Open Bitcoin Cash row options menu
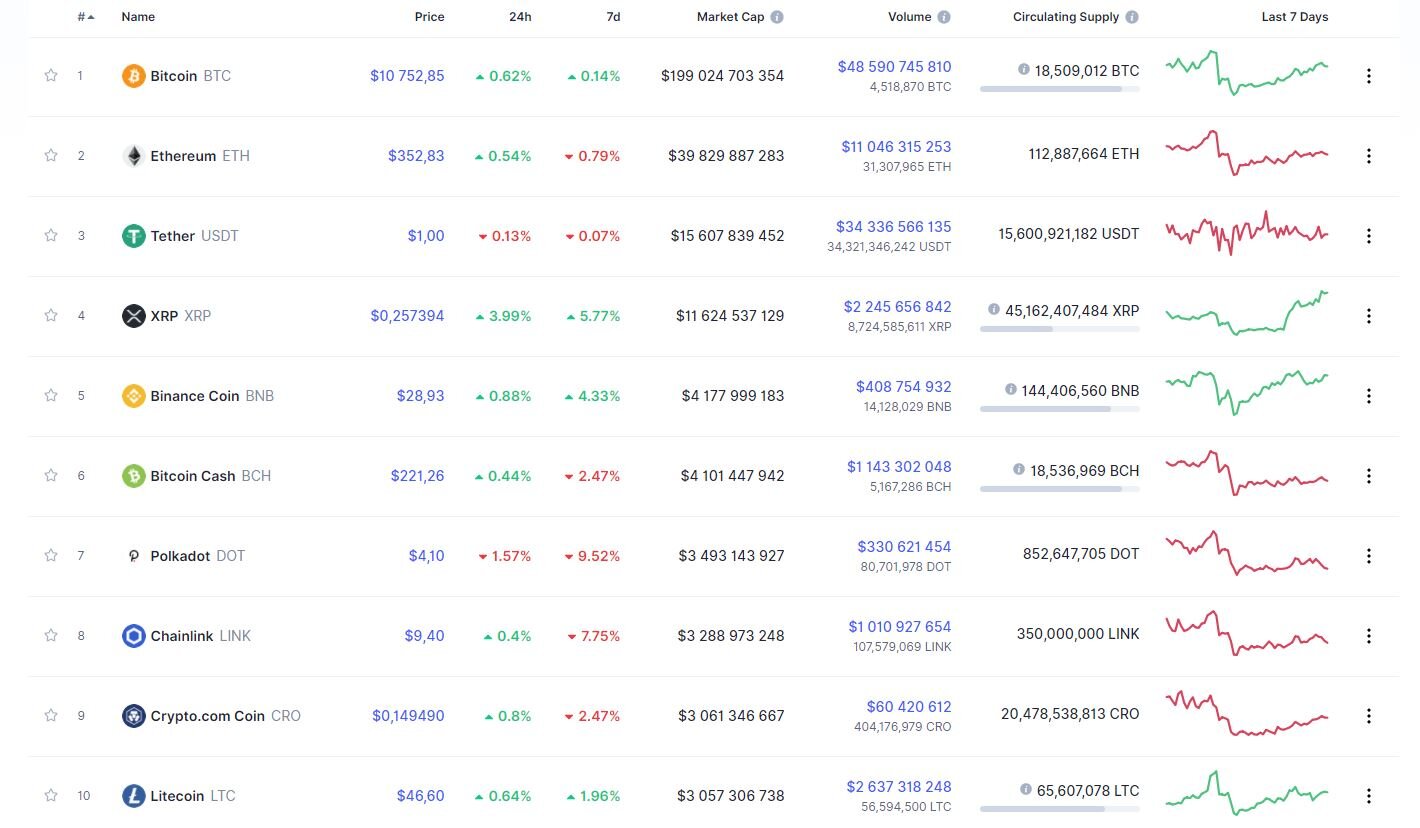The image size is (1420, 828). pos(1369,476)
